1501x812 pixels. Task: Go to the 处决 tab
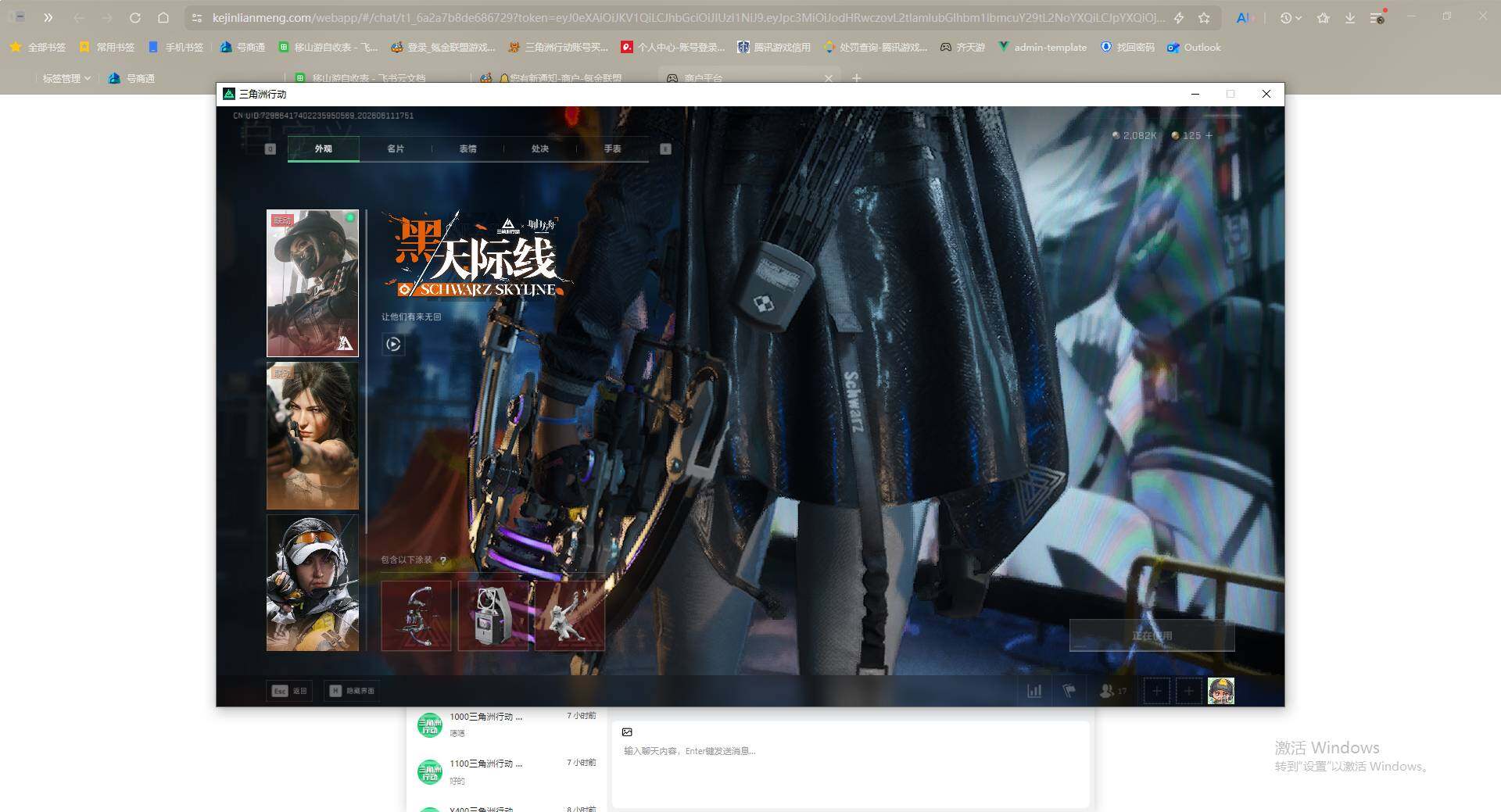coord(540,148)
